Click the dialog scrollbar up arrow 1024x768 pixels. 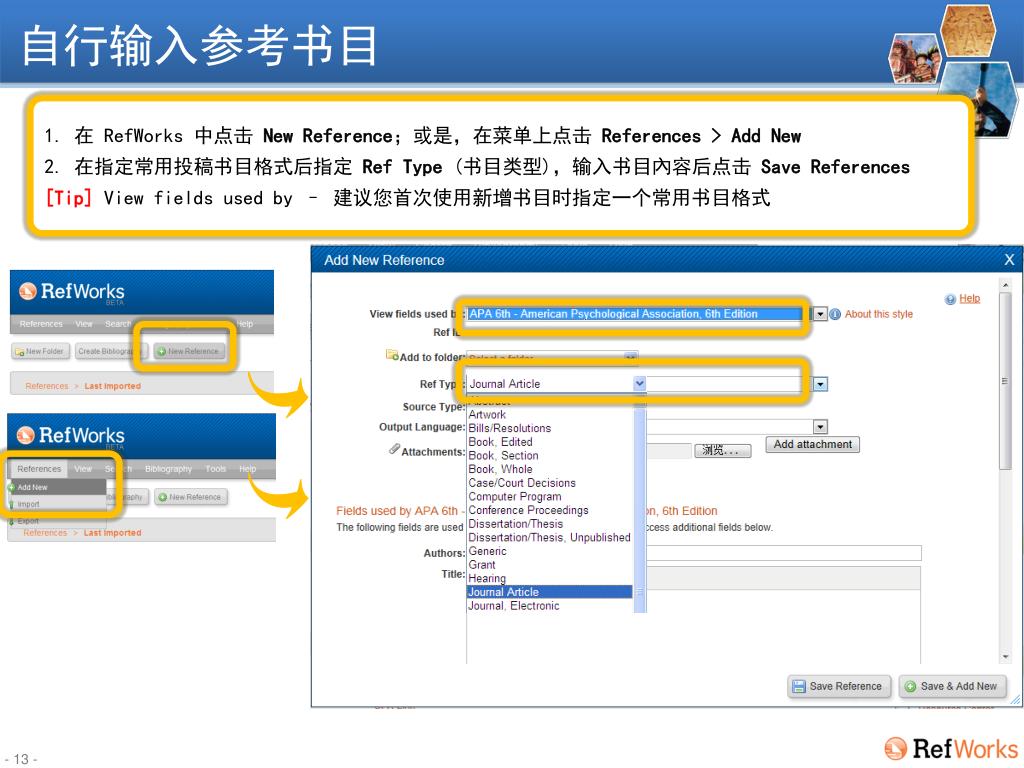(x=1005, y=285)
